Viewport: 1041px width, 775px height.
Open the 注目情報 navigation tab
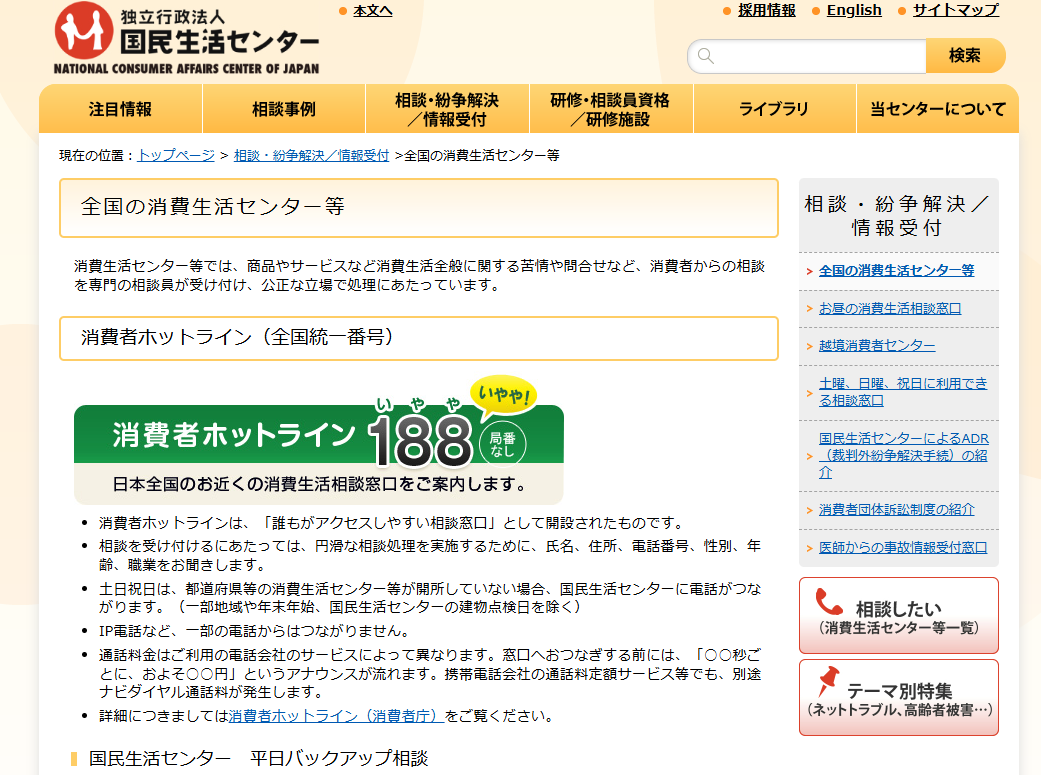(x=120, y=109)
